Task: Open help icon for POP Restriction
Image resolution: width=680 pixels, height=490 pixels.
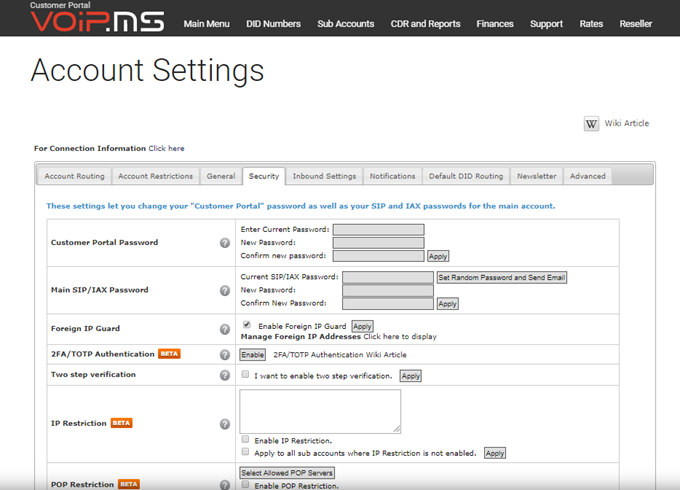Action: coord(225,485)
